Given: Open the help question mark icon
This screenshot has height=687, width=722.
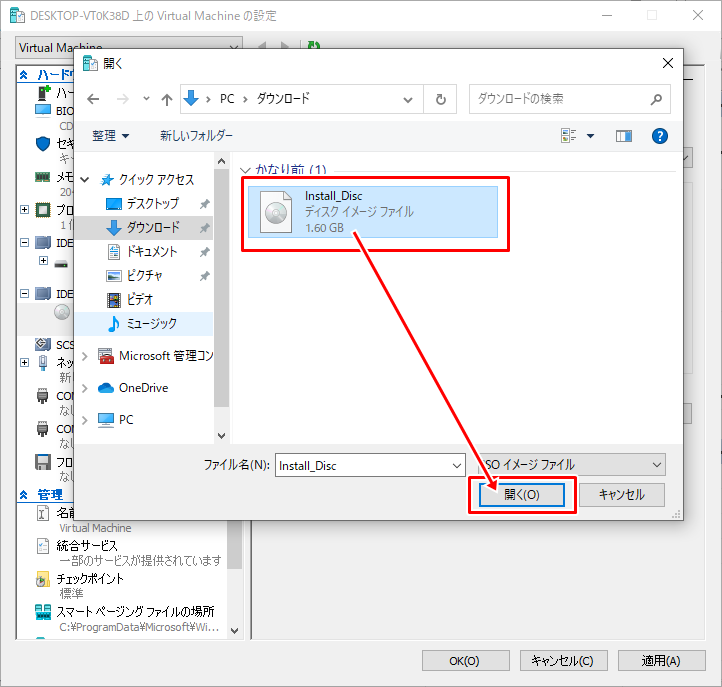Looking at the screenshot, I should click(659, 136).
